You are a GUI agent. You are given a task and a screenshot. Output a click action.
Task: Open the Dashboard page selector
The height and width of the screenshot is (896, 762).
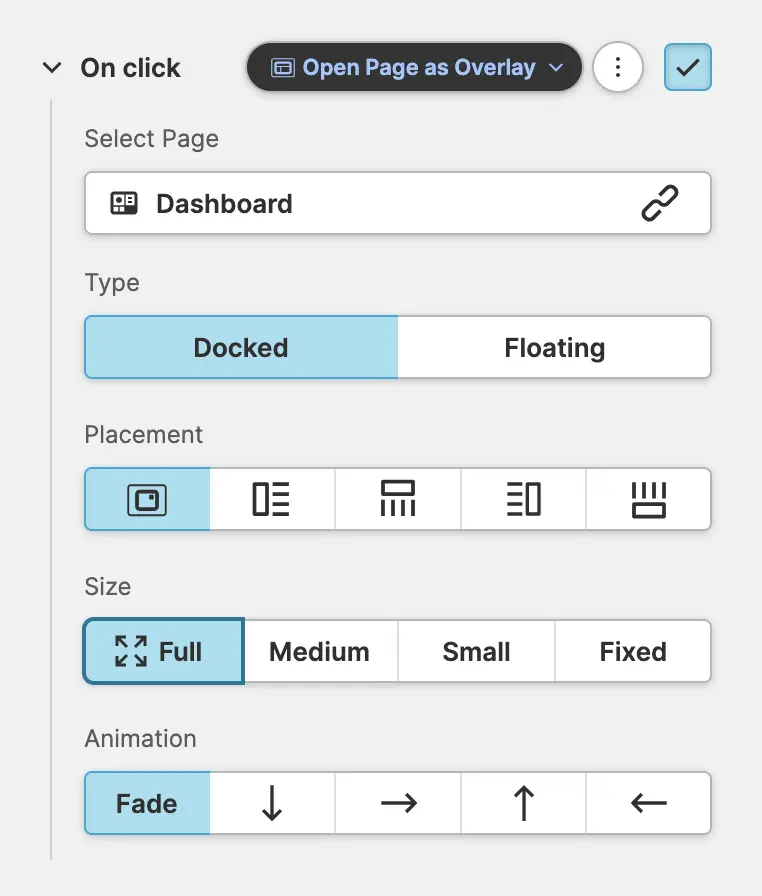(x=360, y=203)
